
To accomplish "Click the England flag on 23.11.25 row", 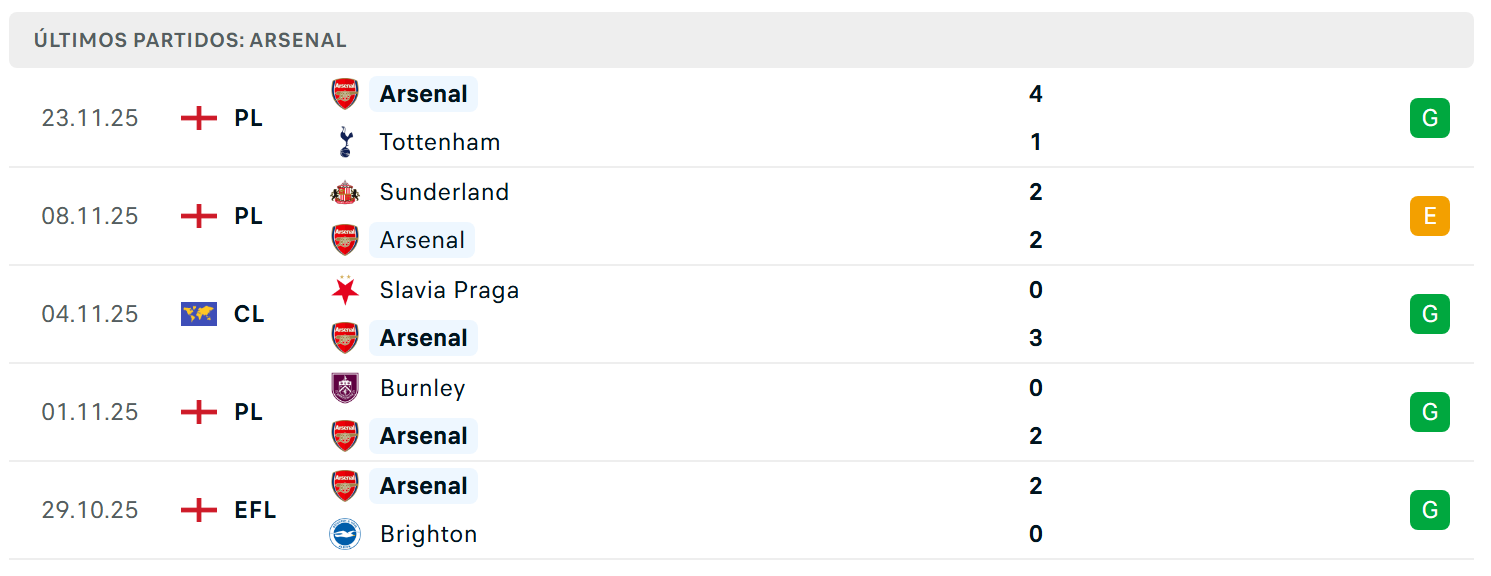I will click(199, 118).
